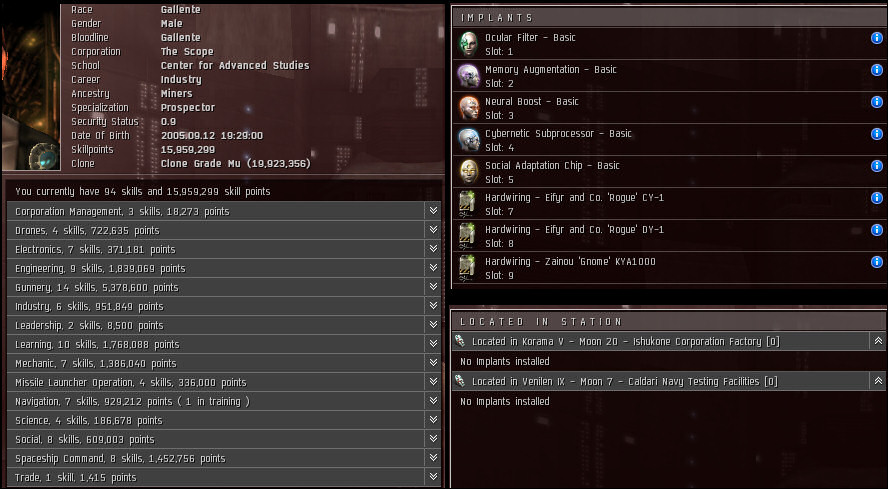Click the Neural Boost implant head icon
Image resolution: width=888 pixels, height=489 pixels.
468,108
